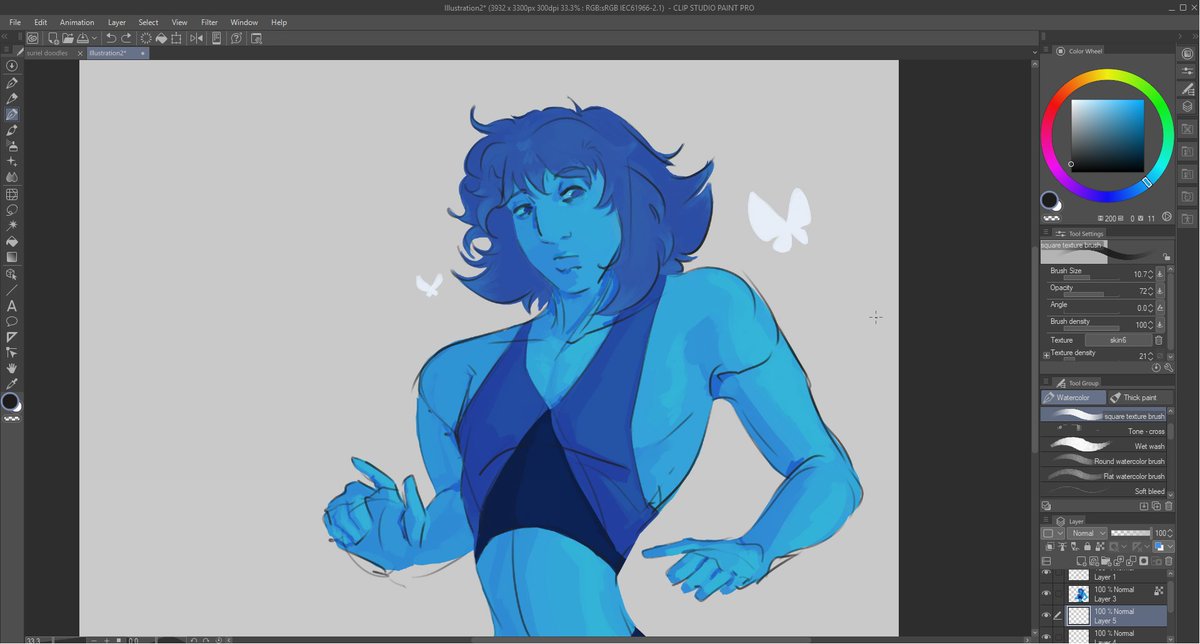This screenshot has height=644, width=1200.
Task: Open the Filter menu
Action: point(209,22)
